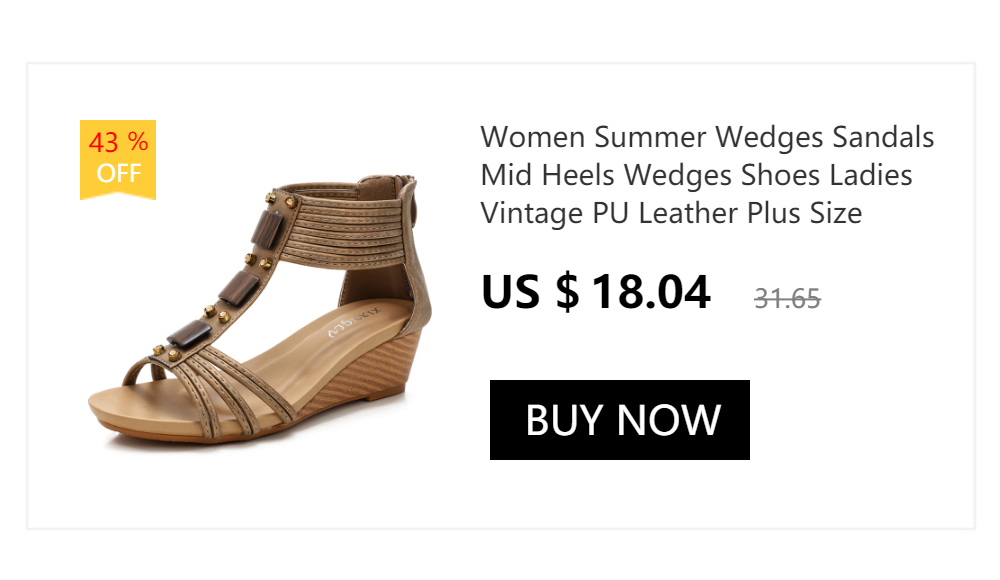Click the white 'OFF' text on the badge
This screenshot has width=1000, height=580.
(119, 174)
